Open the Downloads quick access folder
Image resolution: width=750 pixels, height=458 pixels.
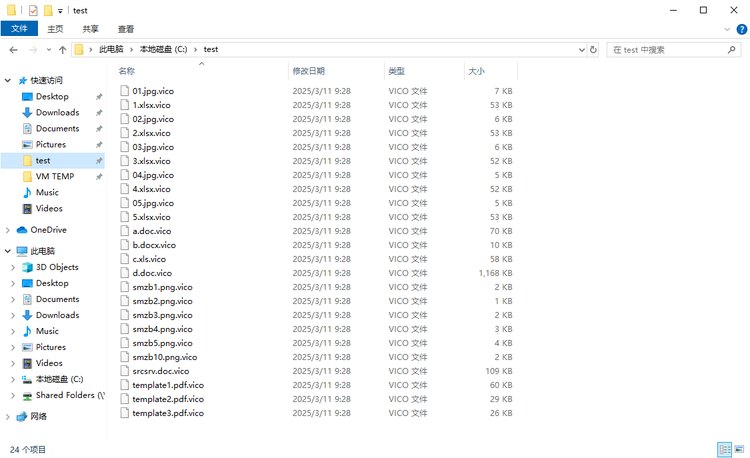(57, 112)
